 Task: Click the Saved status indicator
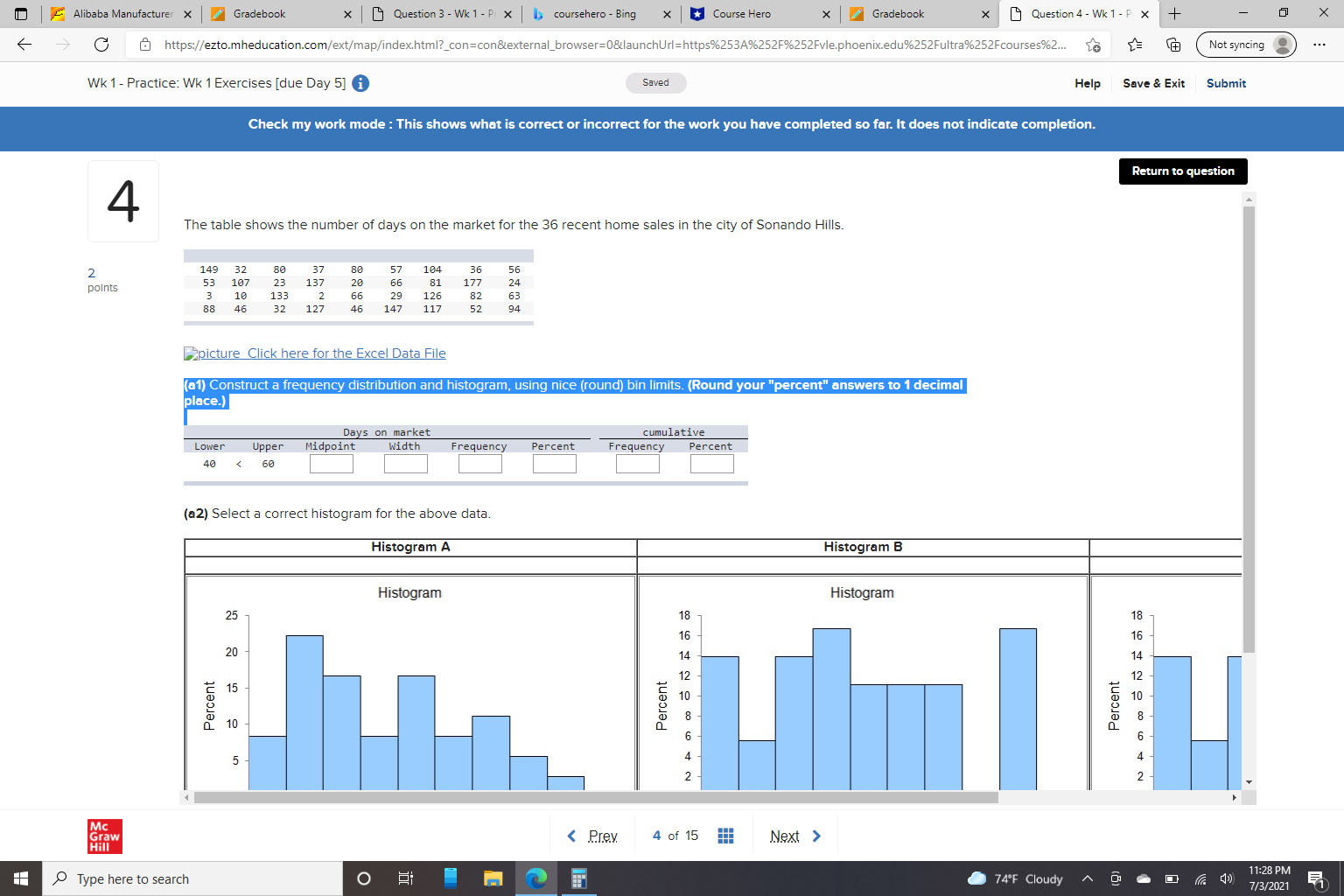point(655,83)
